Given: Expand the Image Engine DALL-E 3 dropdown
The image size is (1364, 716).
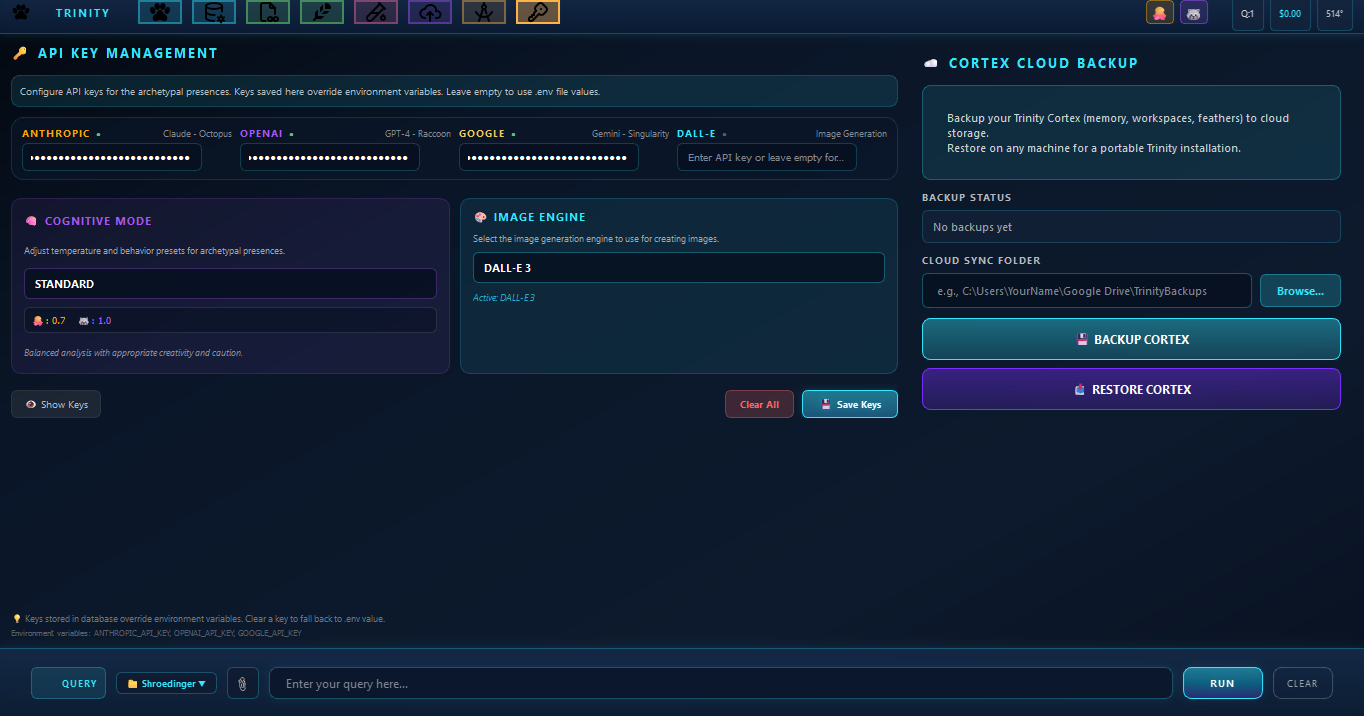Looking at the screenshot, I should 678,268.
